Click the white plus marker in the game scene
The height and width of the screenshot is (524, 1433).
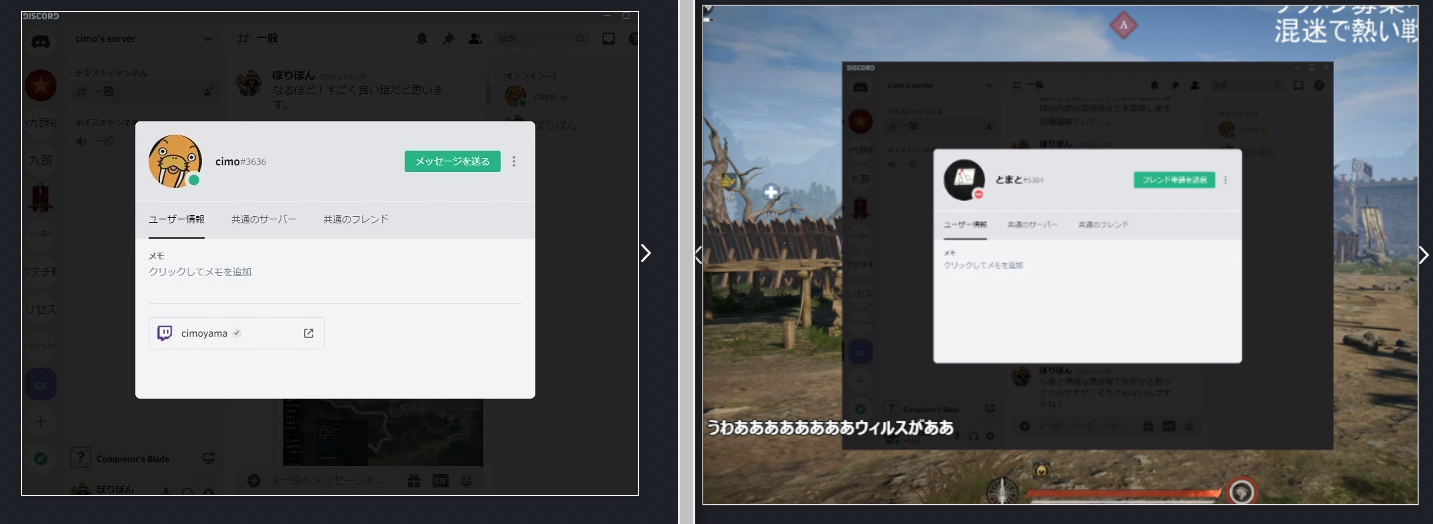click(x=771, y=192)
